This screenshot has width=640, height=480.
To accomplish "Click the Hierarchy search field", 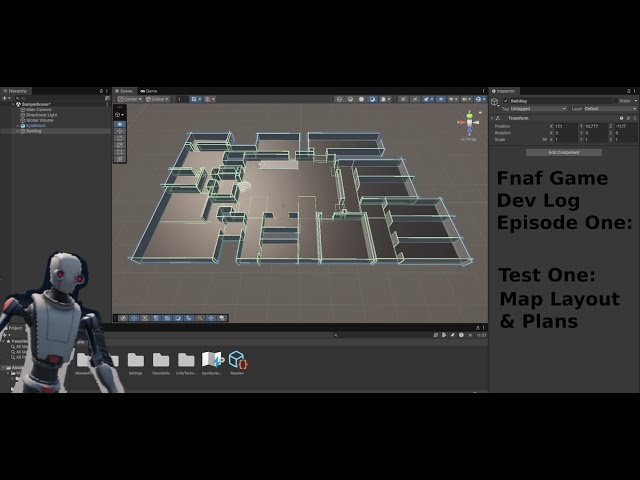I will coord(59,98).
